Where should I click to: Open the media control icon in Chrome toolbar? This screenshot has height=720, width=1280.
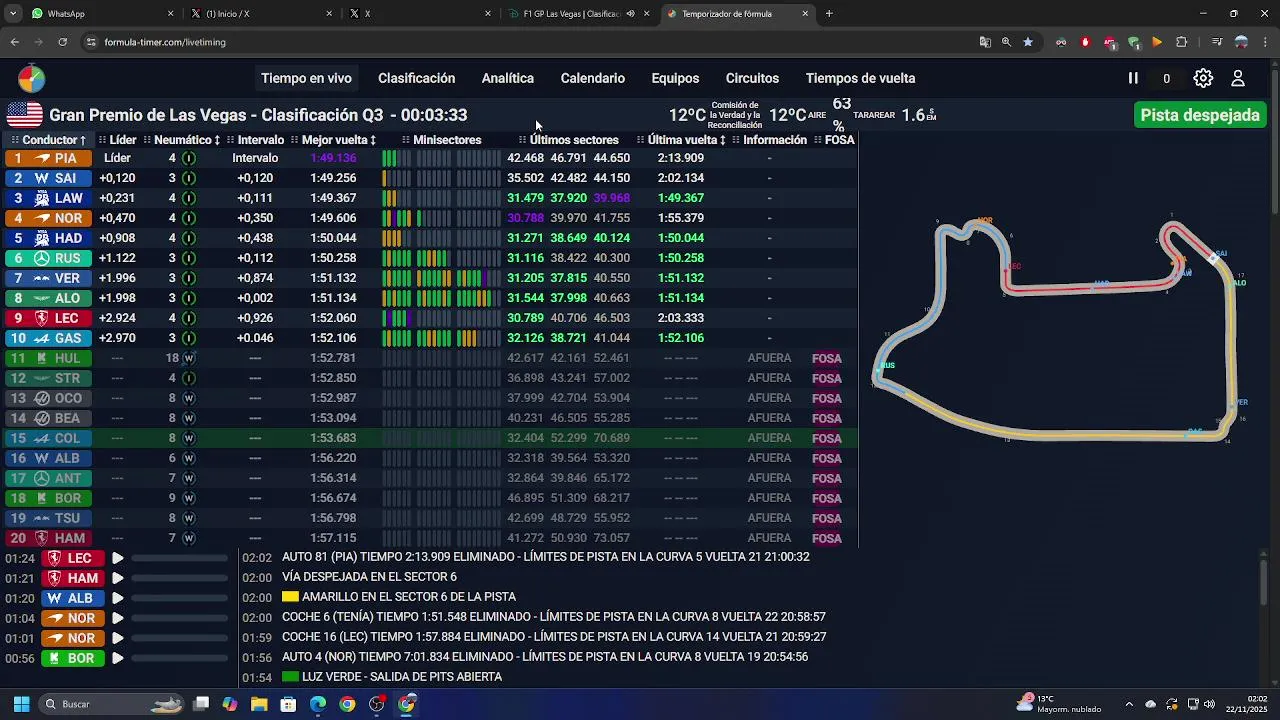click(x=1217, y=42)
